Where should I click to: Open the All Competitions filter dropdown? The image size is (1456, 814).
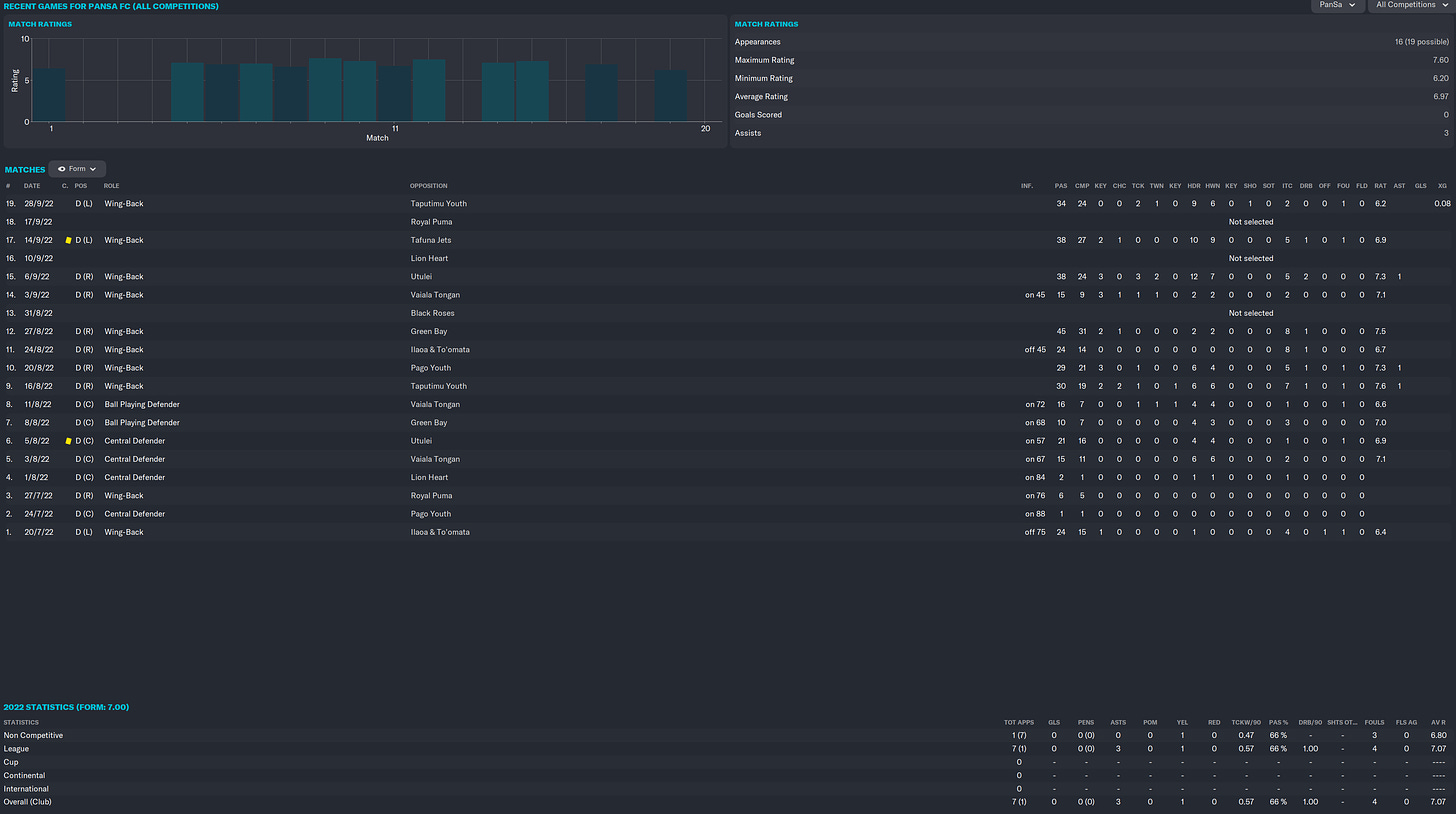pos(1411,5)
